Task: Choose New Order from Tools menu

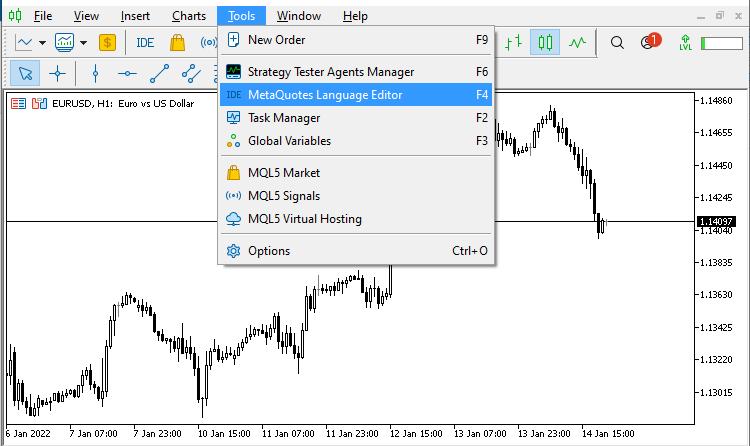Action: coord(354,40)
